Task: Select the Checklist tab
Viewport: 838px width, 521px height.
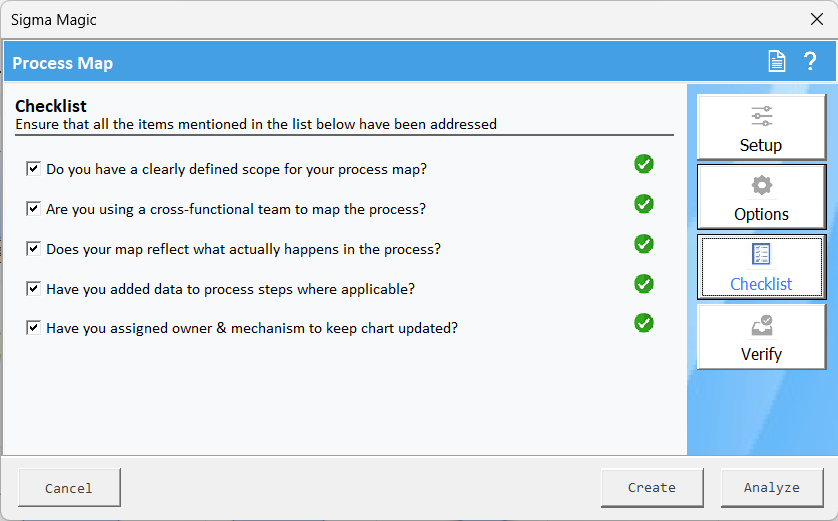Action: click(x=761, y=267)
